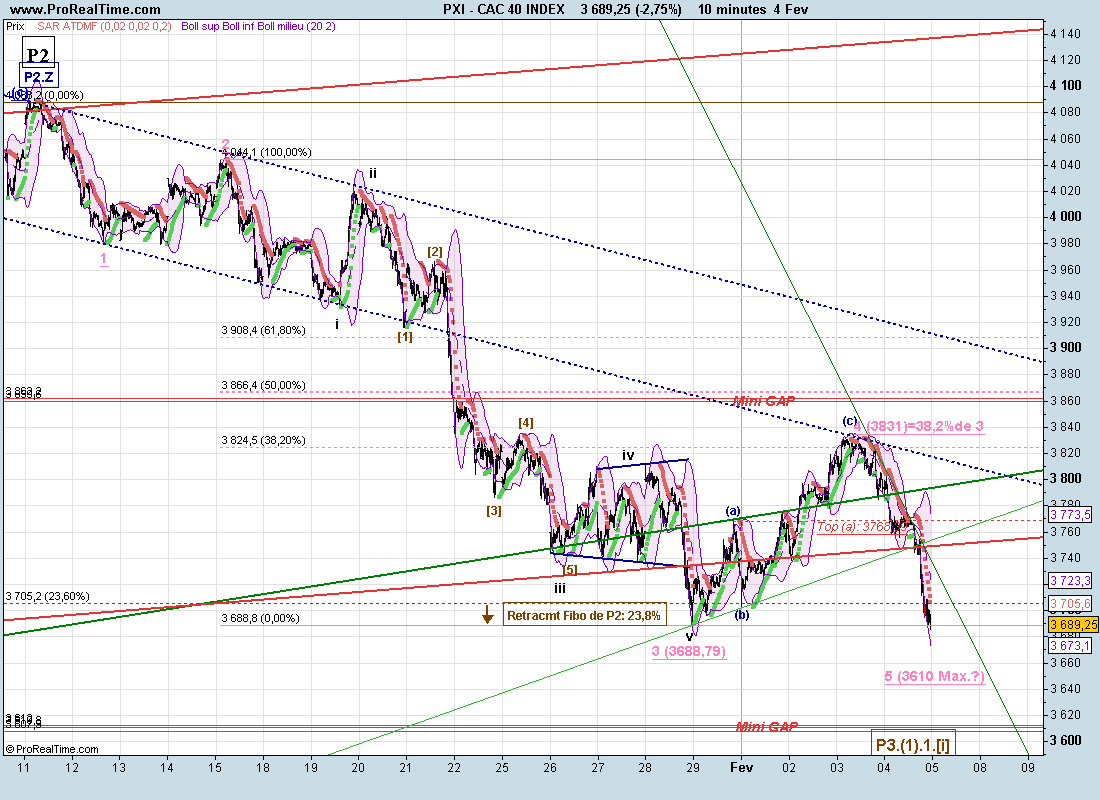1100x800 pixels.
Task: Click the P3.(1).1.[i] boxed label
Action: point(913,745)
